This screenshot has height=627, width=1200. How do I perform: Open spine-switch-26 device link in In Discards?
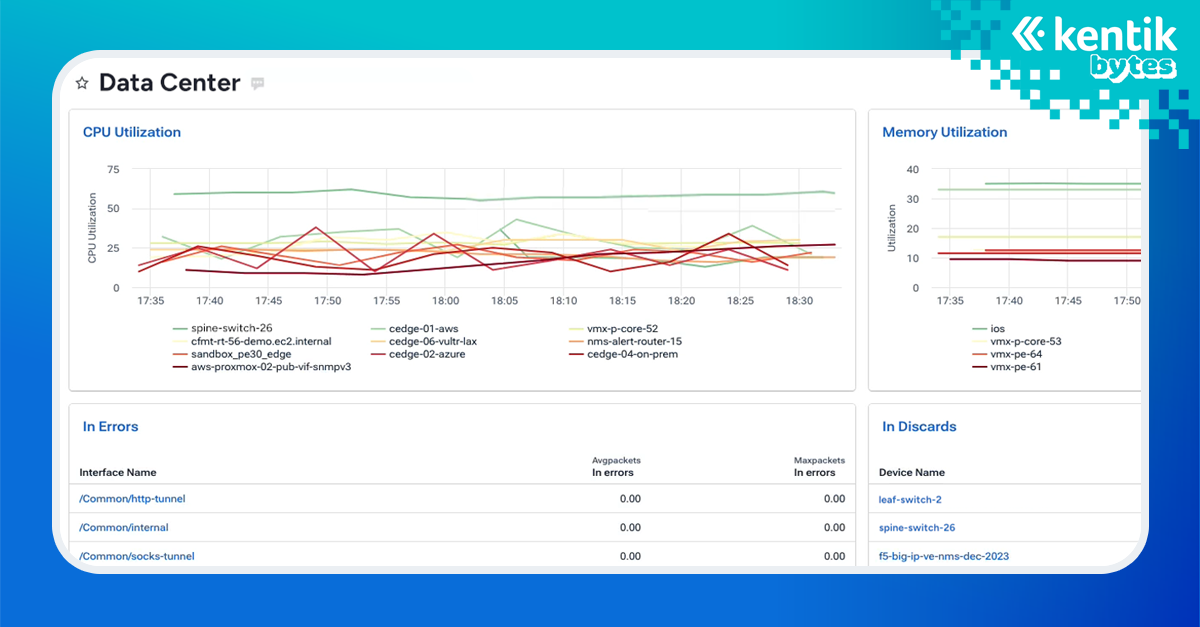[917, 527]
